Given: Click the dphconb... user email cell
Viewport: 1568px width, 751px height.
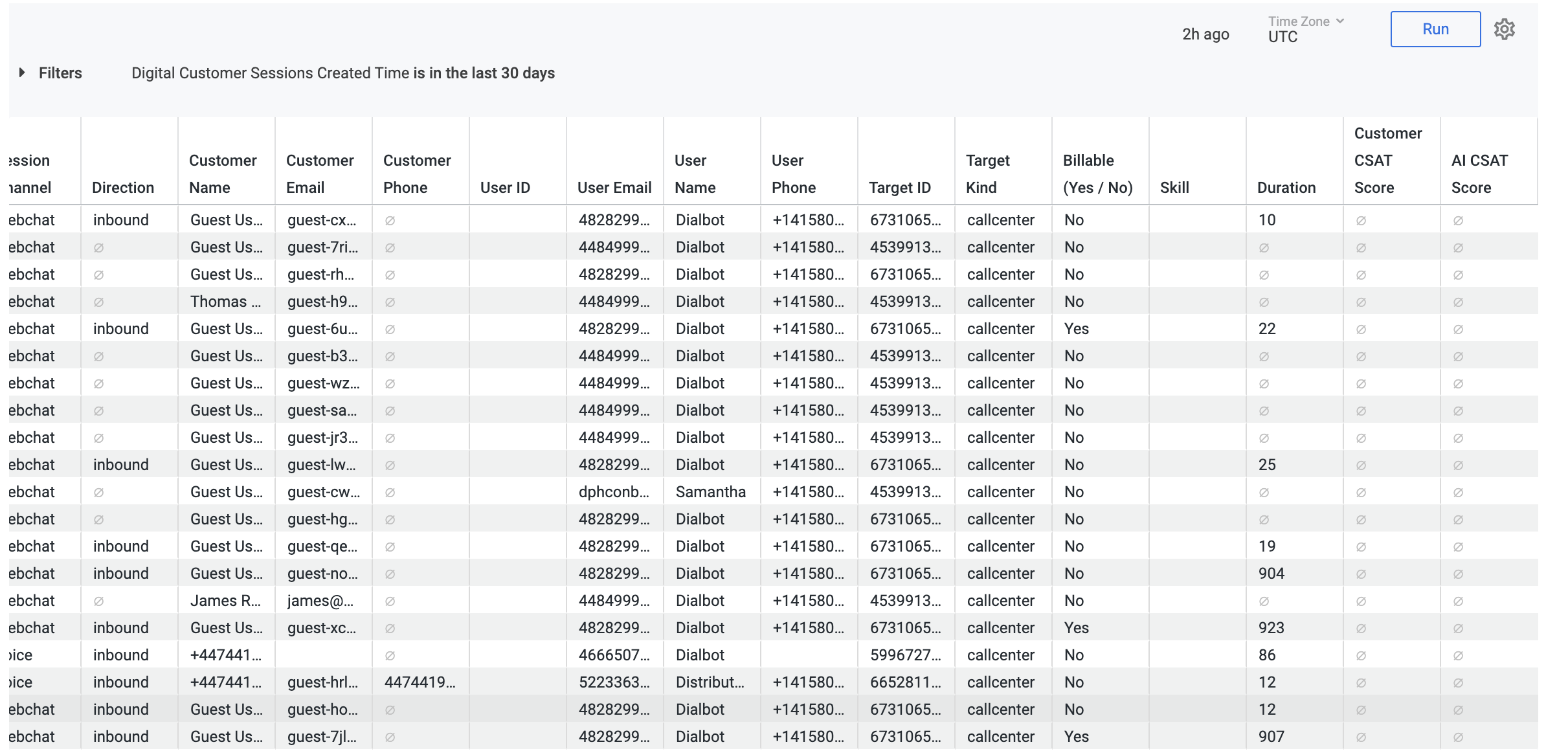Looking at the screenshot, I should [613, 492].
